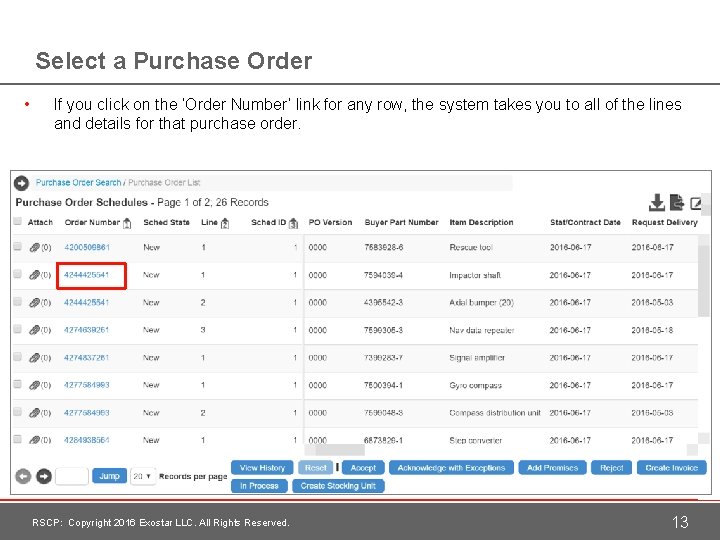The image size is (720, 540).
Task: Click the In Process button
Action: coord(259,486)
